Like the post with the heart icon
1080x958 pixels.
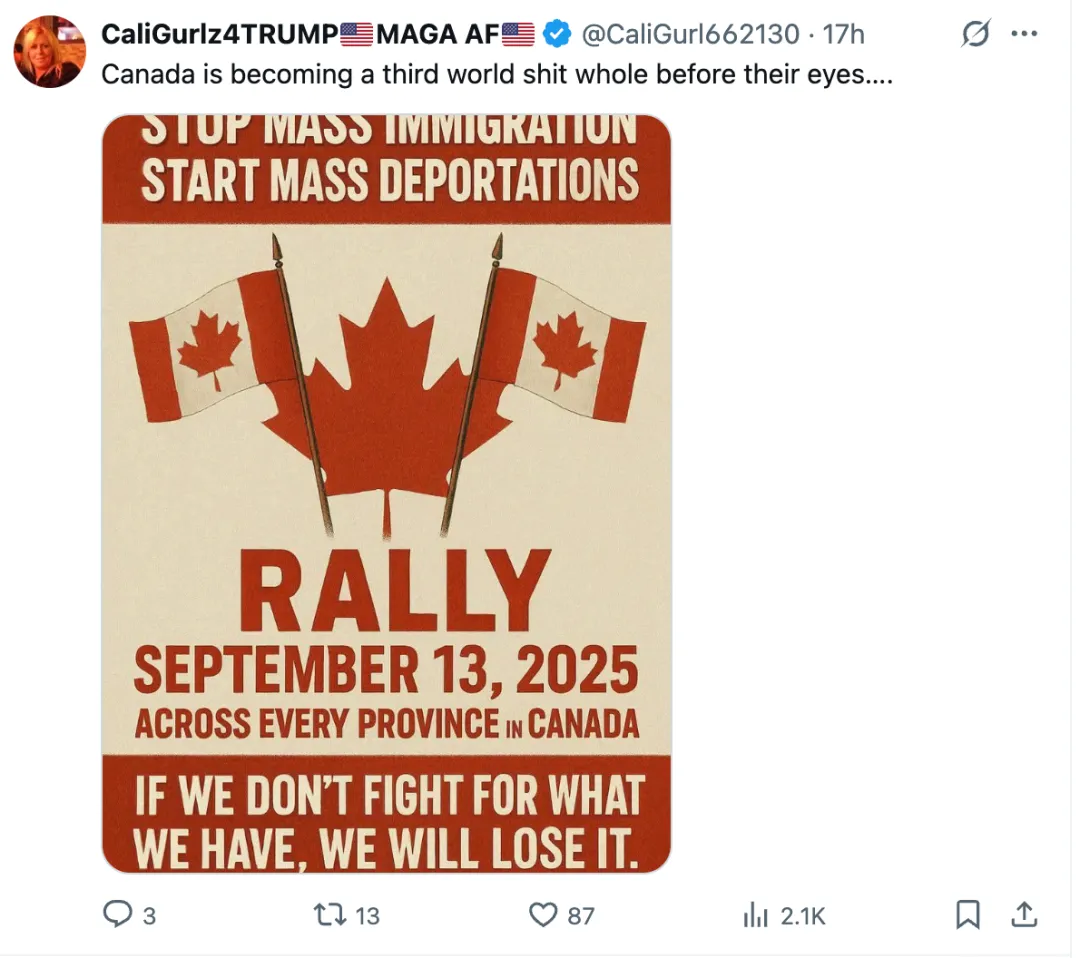point(542,914)
